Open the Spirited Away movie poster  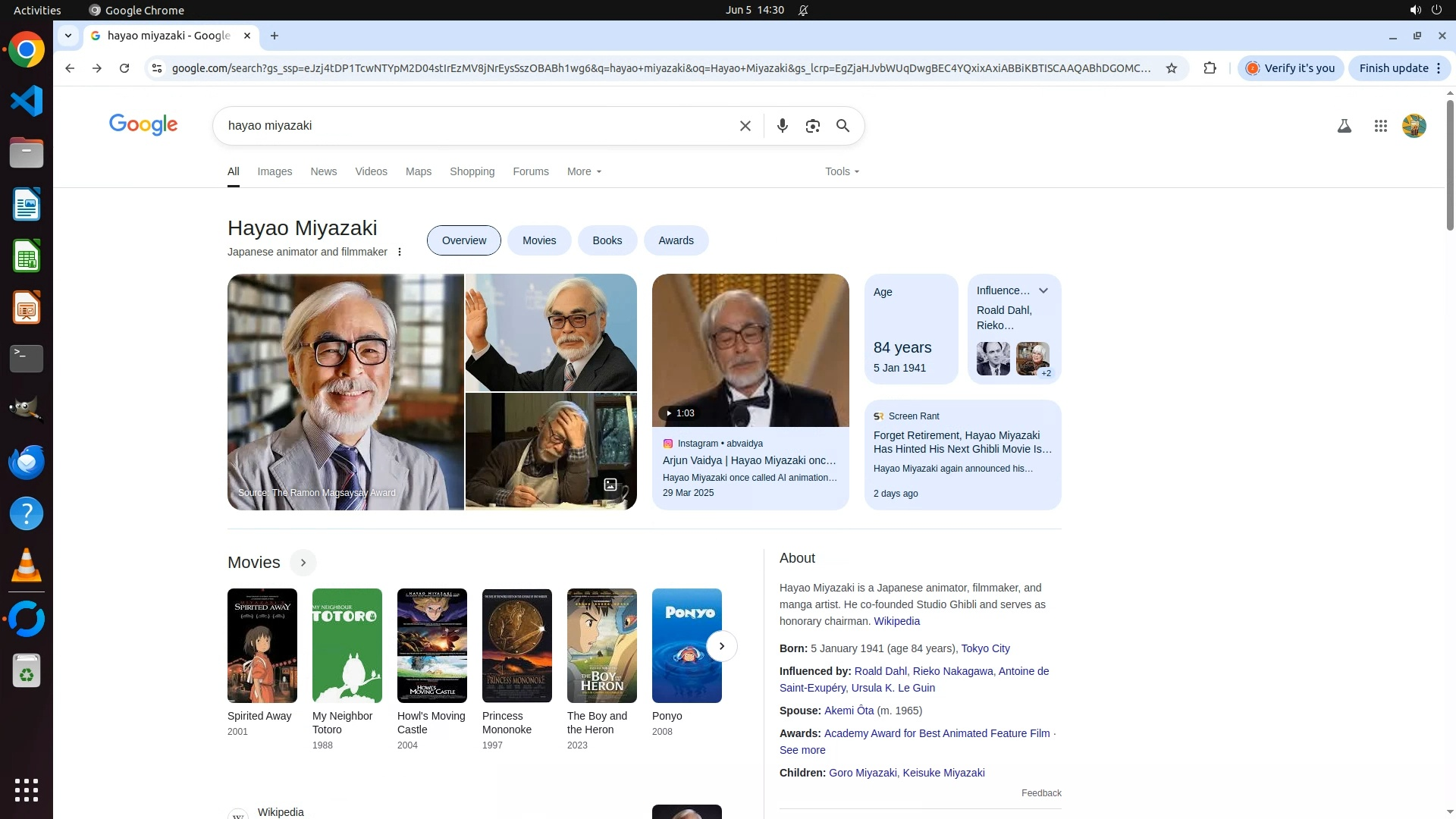tap(262, 645)
